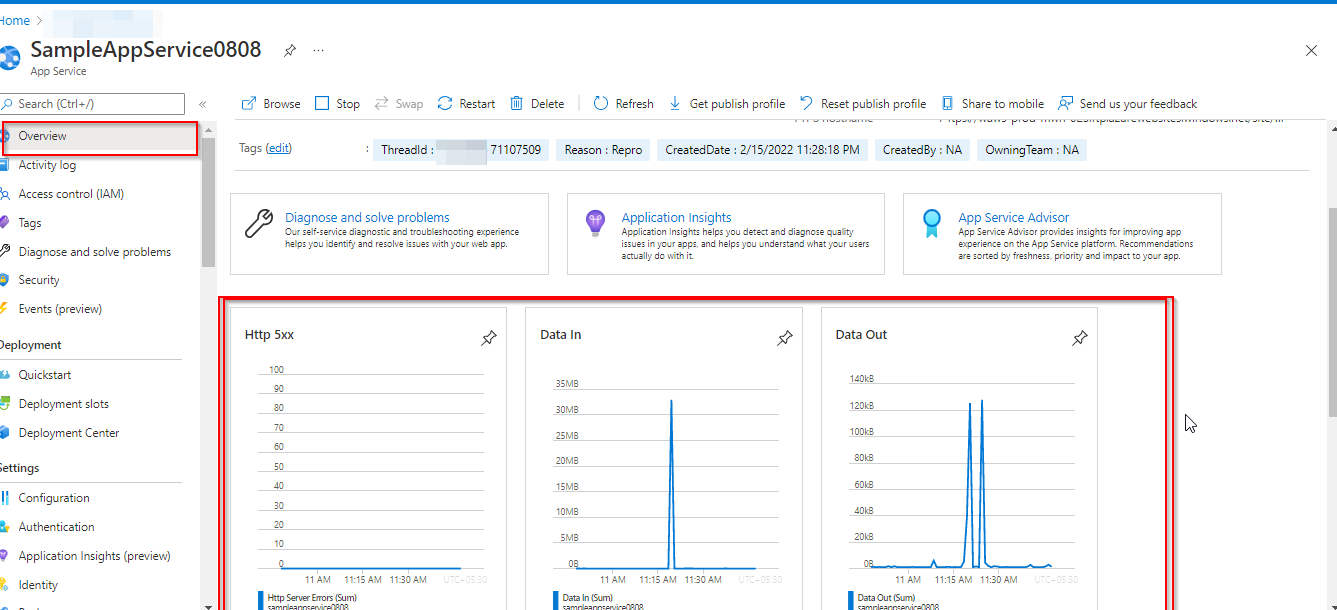Open Send us your feedback

click(1127, 104)
